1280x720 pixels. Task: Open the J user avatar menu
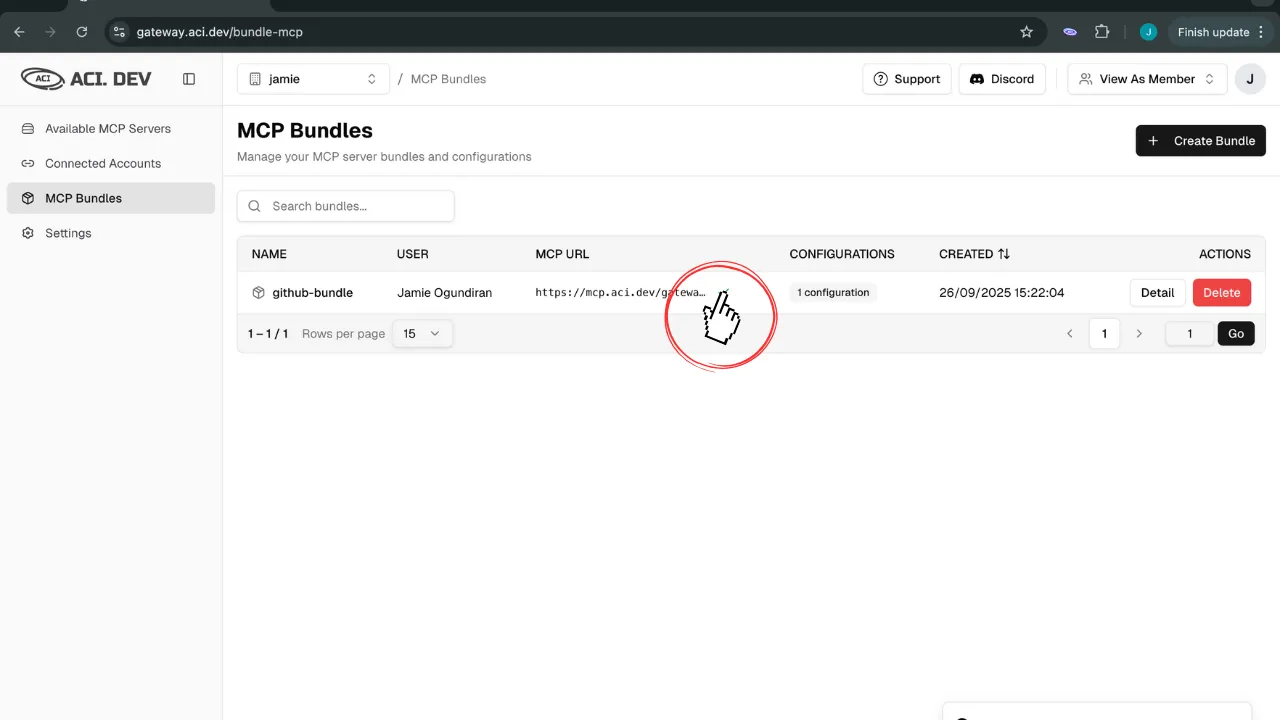[1250, 79]
